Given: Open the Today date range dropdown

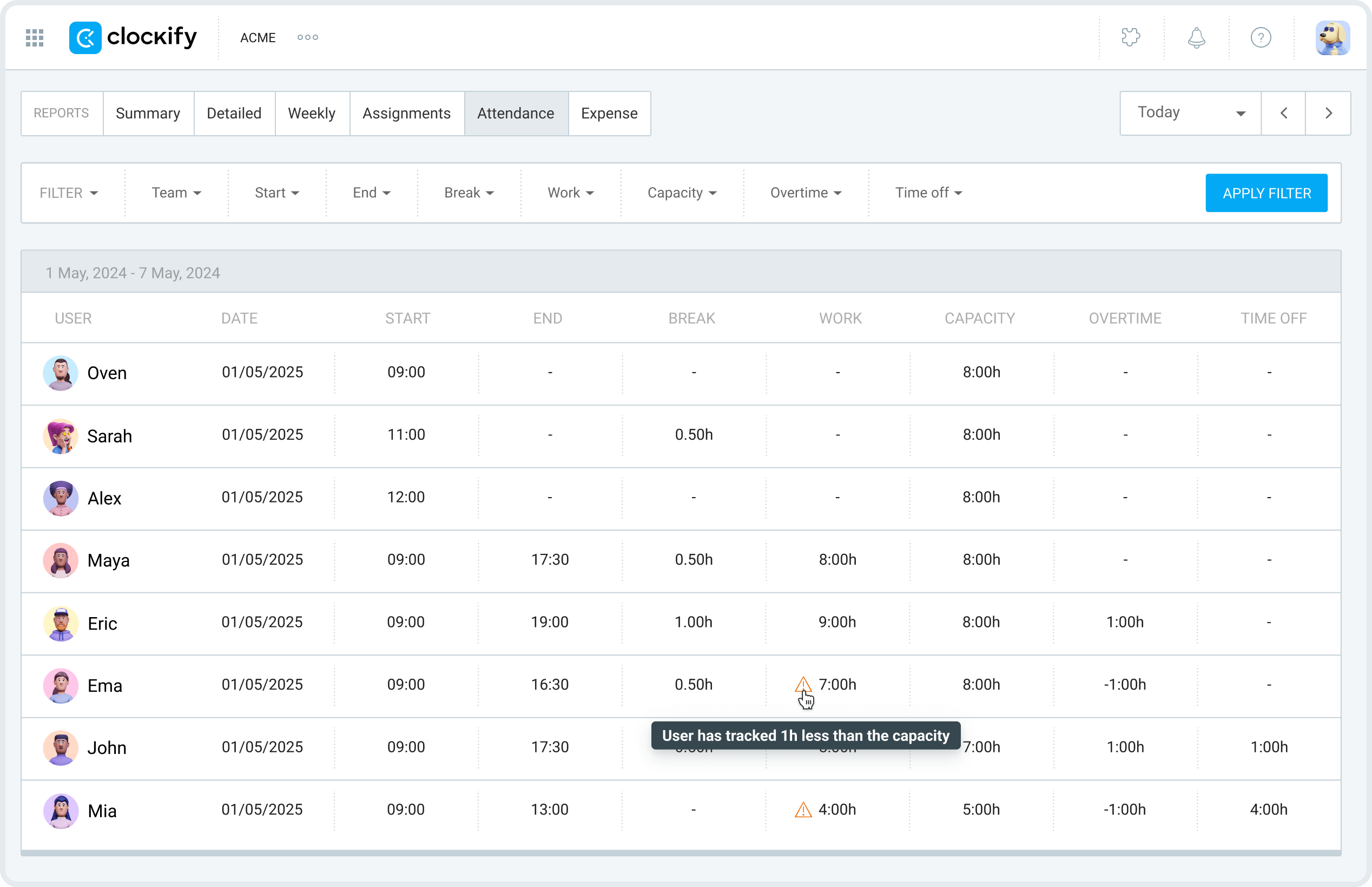Looking at the screenshot, I should click(x=1188, y=113).
